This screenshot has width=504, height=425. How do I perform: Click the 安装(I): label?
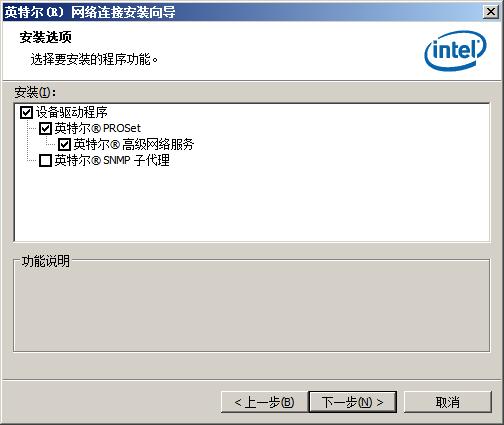point(35,92)
